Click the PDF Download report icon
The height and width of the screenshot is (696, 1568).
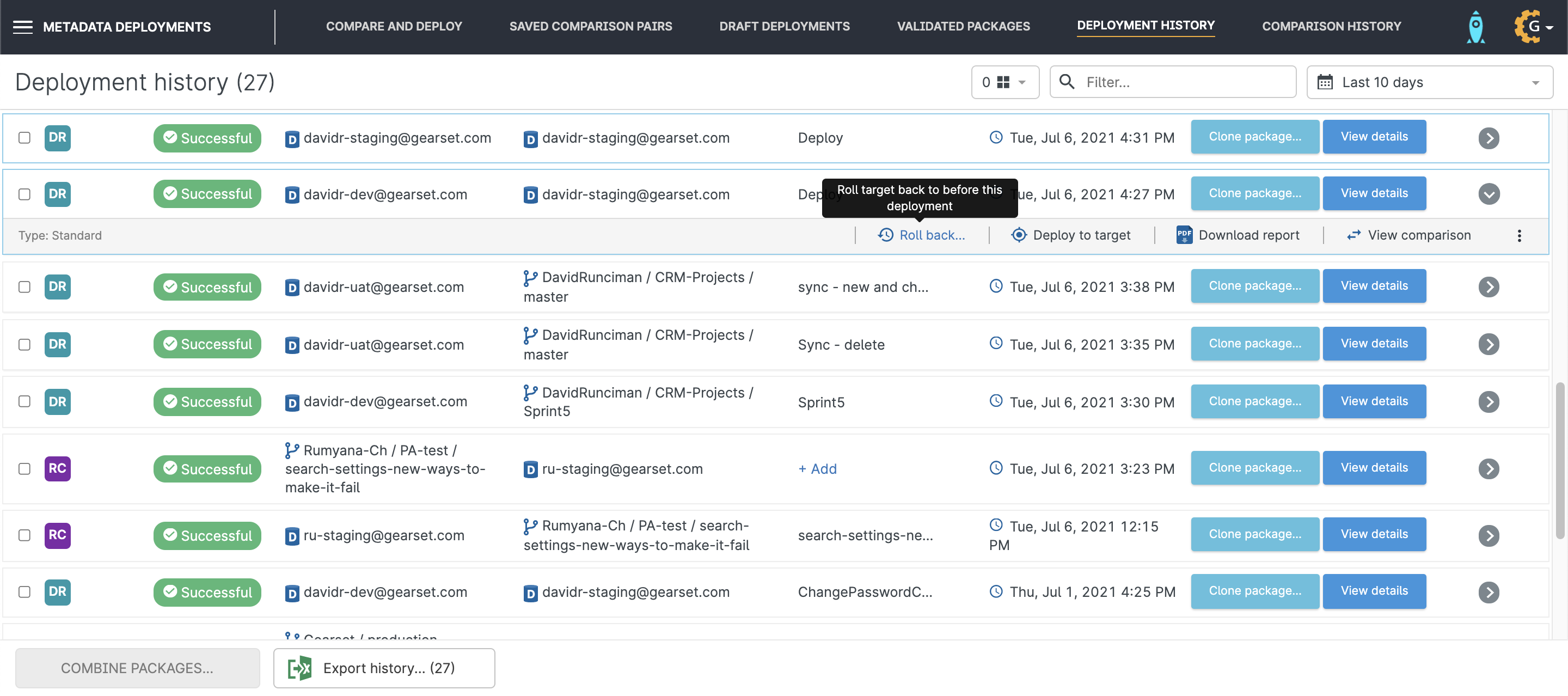(x=1184, y=235)
